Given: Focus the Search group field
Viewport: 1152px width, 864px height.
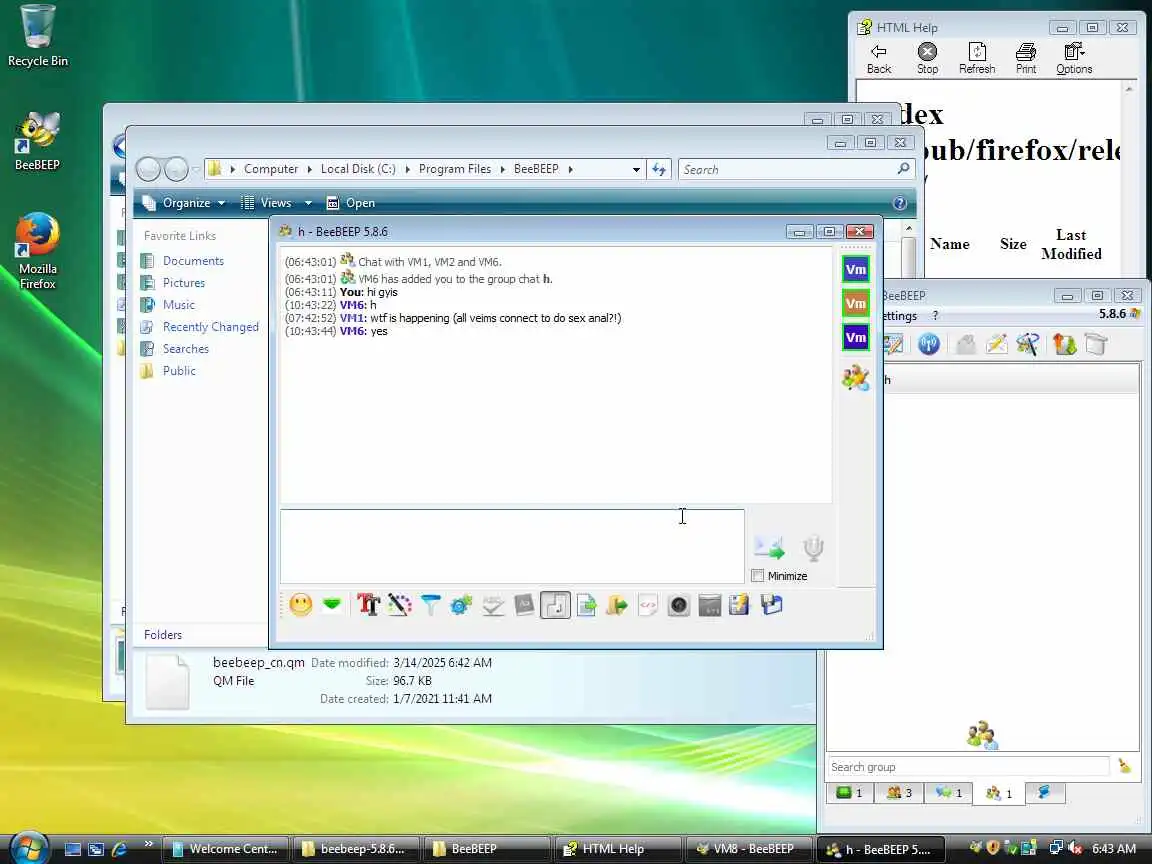Looking at the screenshot, I should (x=968, y=767).
